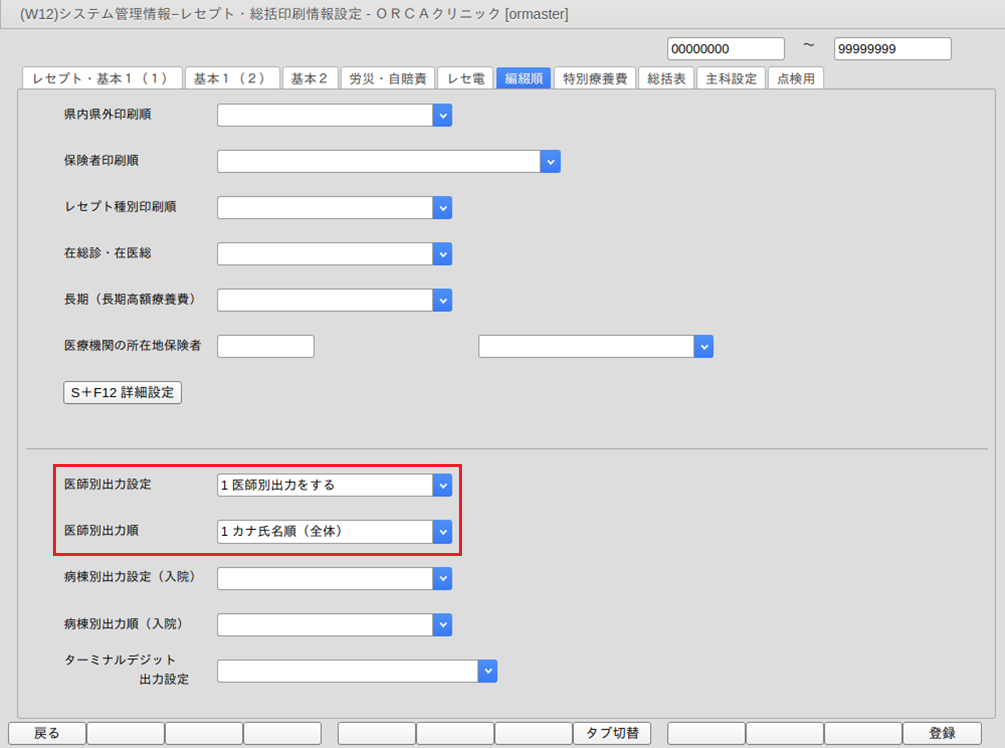Image resolution: width=1005 pixels, height=748 pixels.
Task: Expand the ターミナルデジット出力設定 dropdown
Action: click(x=487, y=671)
